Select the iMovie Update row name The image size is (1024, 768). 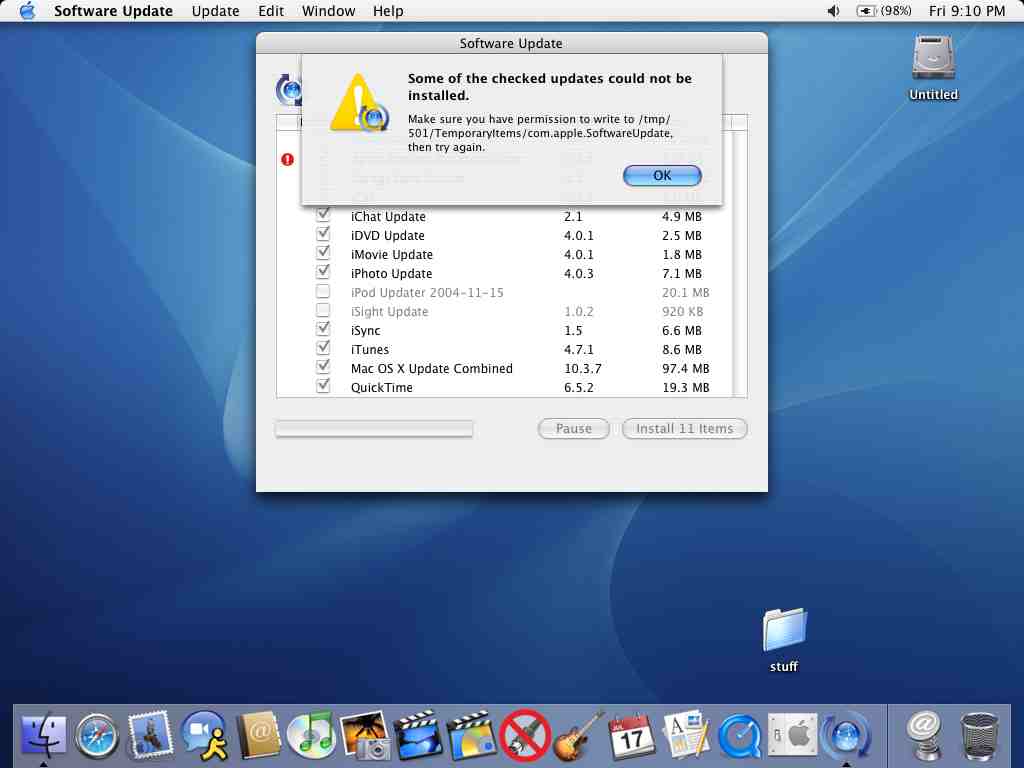tap(391, 254)
